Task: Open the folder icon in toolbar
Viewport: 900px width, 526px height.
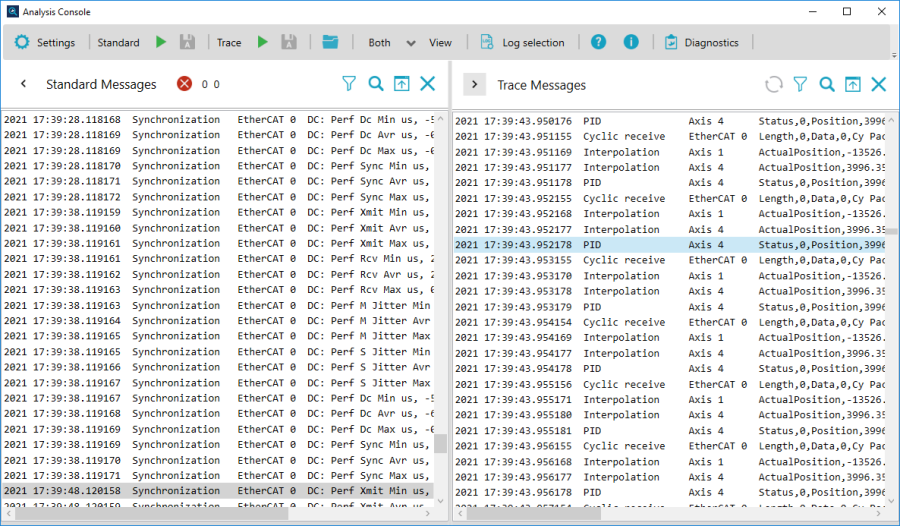Action: [331, 43]
